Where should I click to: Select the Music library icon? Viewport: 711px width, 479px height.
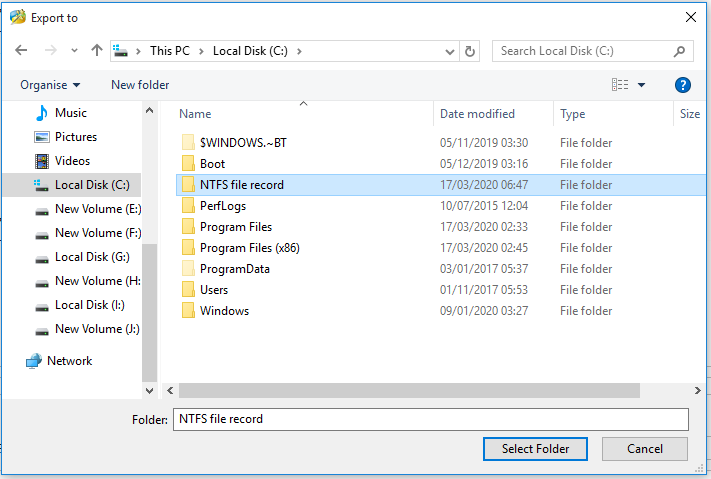(x=42, y=113)
